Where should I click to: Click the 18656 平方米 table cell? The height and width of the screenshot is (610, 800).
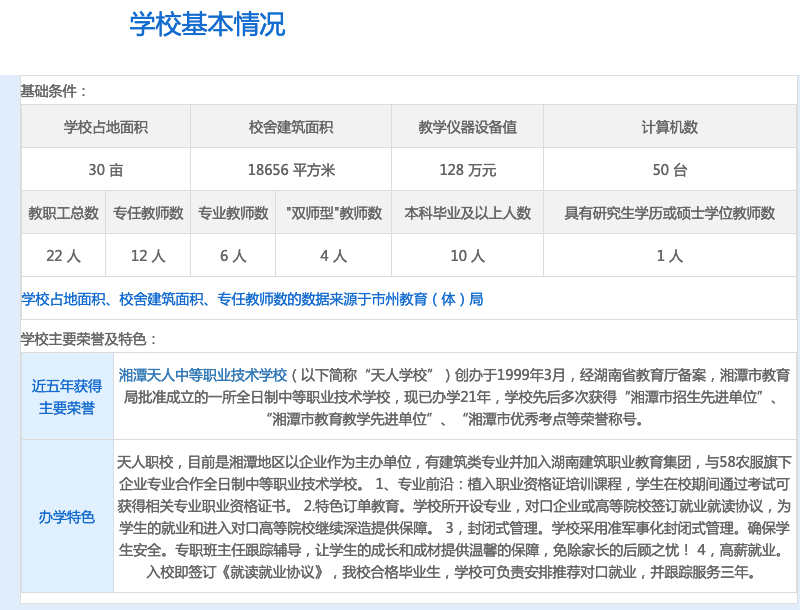[x=290, y=168]
